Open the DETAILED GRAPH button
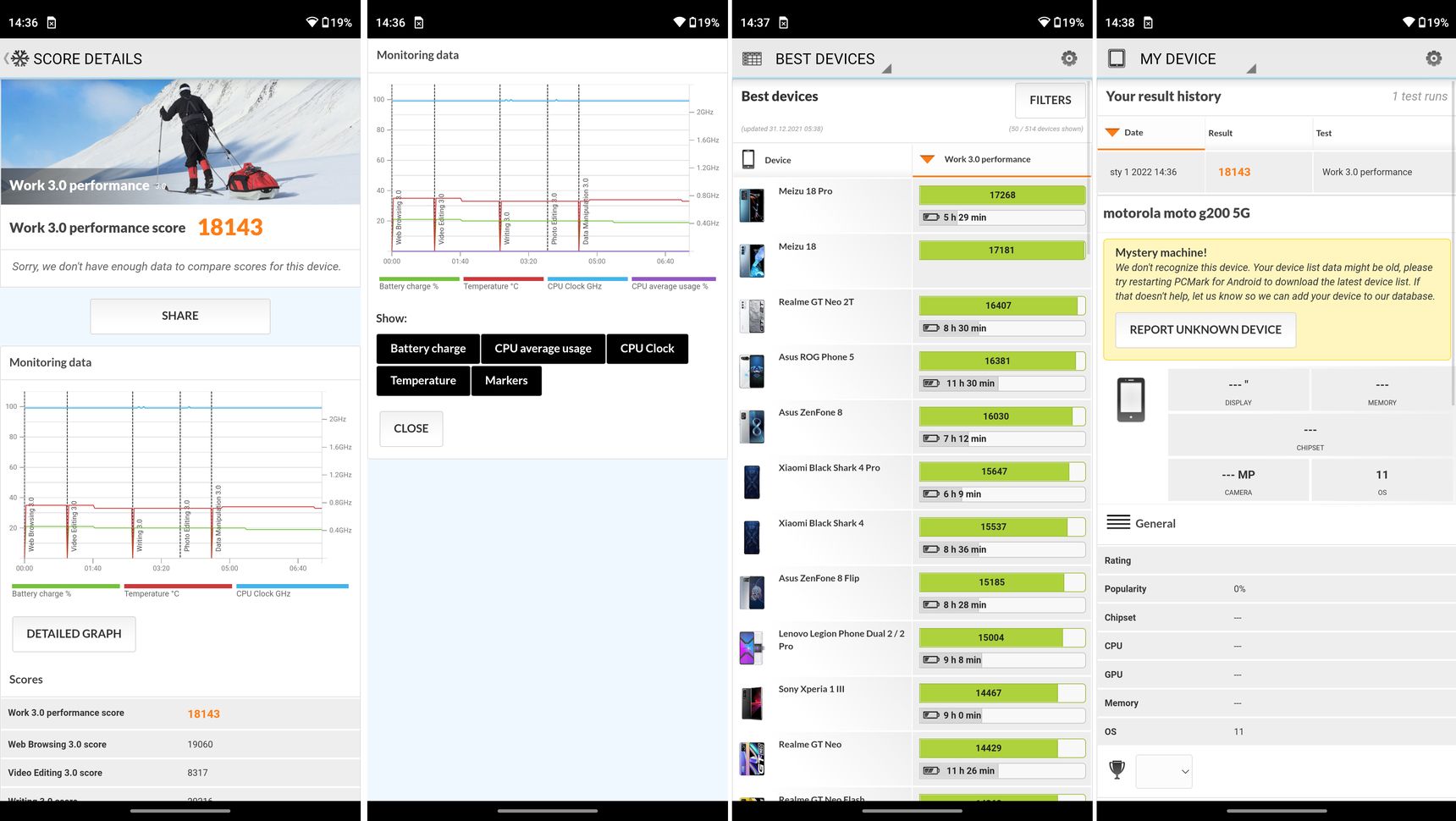The height and width of the screenshot is (821, 1456). (74, 634)
